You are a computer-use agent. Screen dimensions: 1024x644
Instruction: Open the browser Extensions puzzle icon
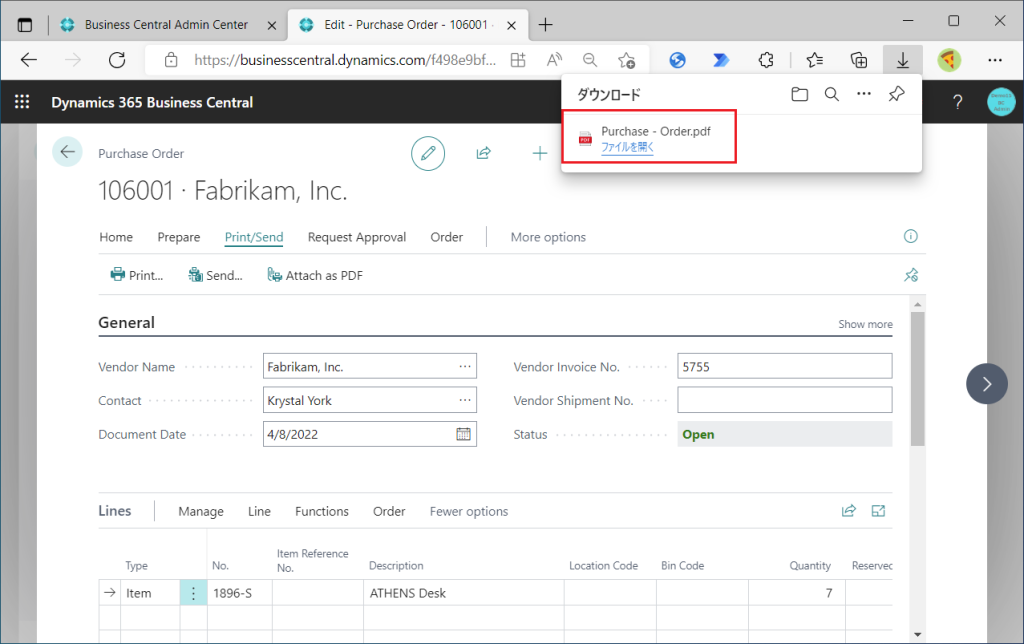click(766, 60)
